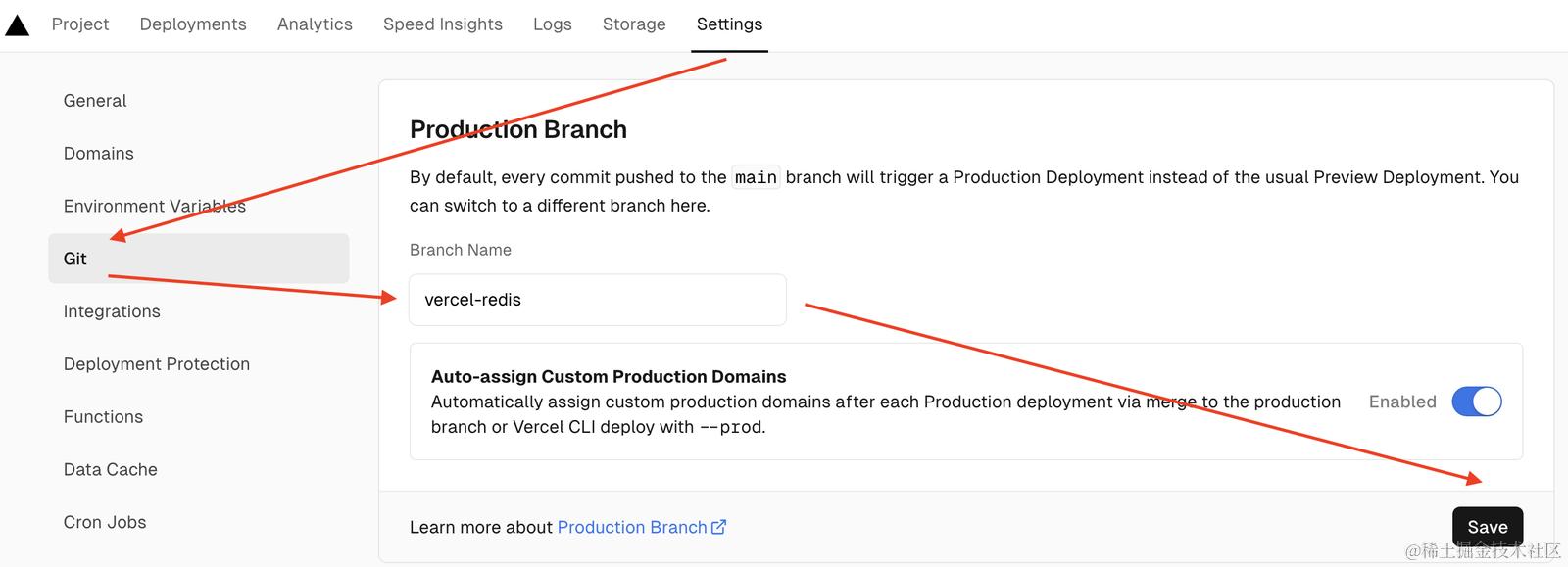Image resolution: width=1568 pixels, height=567 pixels.
Task: View the Logs tab
Action: point(553,24)
